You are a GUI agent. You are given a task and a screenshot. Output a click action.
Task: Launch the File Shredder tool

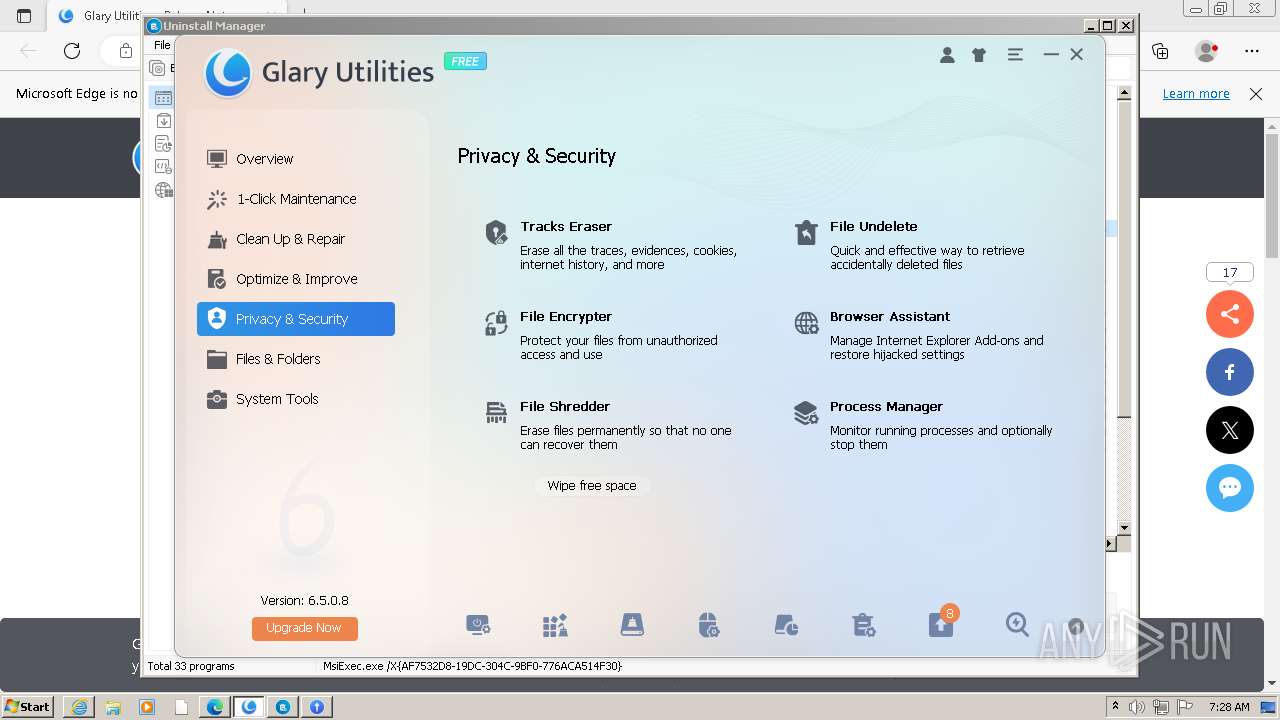click(565, 407)
